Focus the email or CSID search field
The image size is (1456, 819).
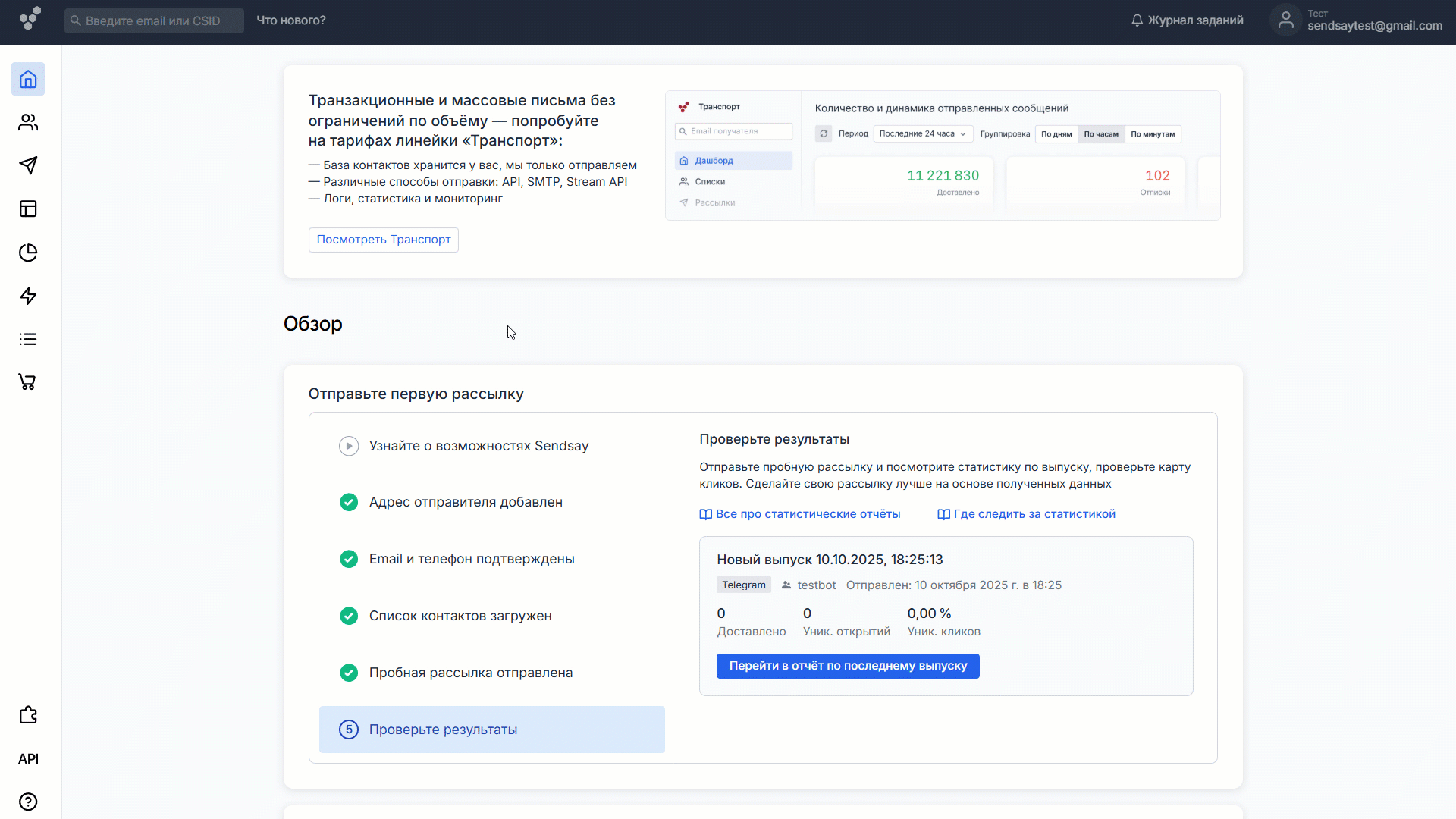click(155, 20)
